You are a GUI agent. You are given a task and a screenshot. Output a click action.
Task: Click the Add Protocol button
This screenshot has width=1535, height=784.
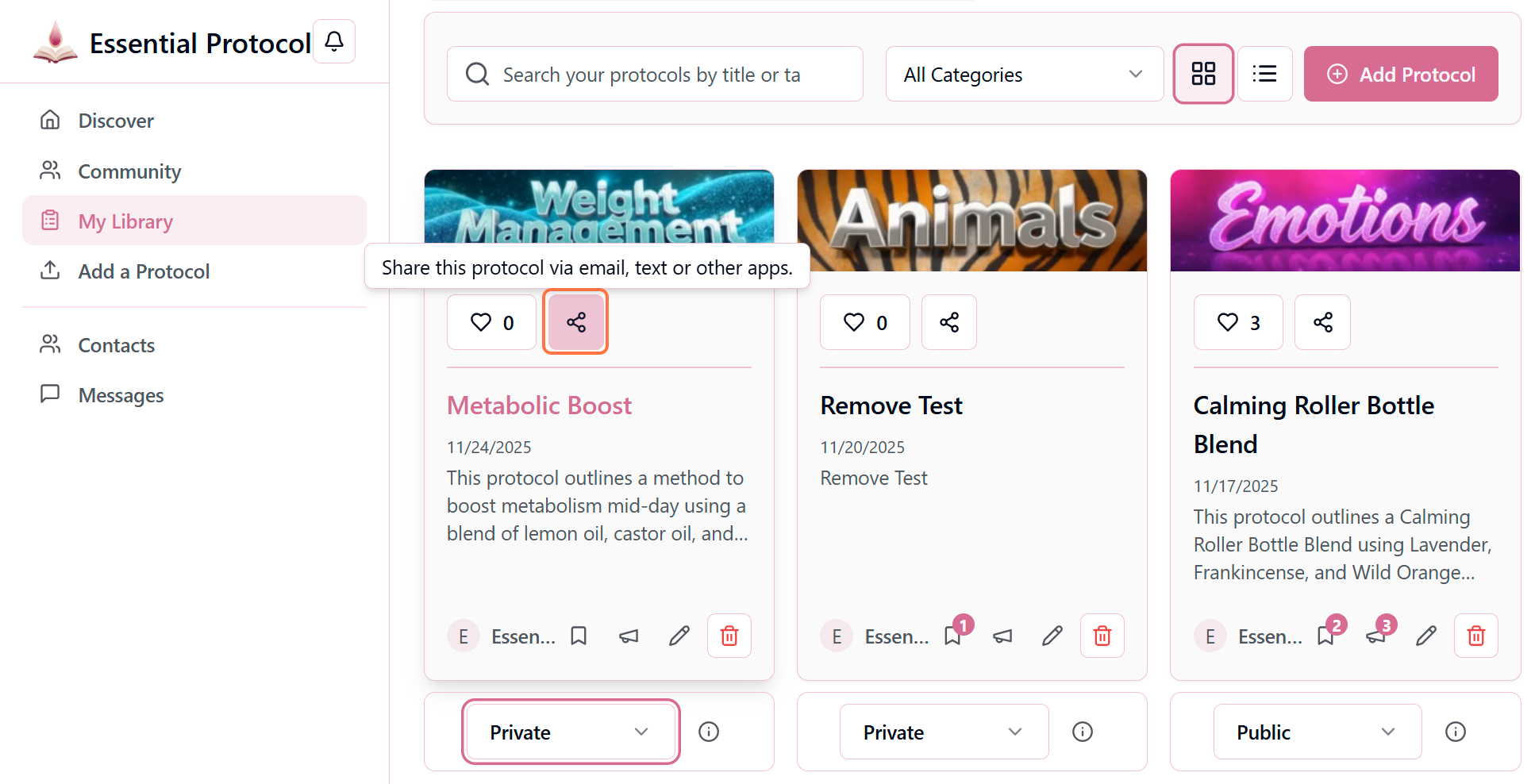pyautogui.click(x=1400, y=74)
